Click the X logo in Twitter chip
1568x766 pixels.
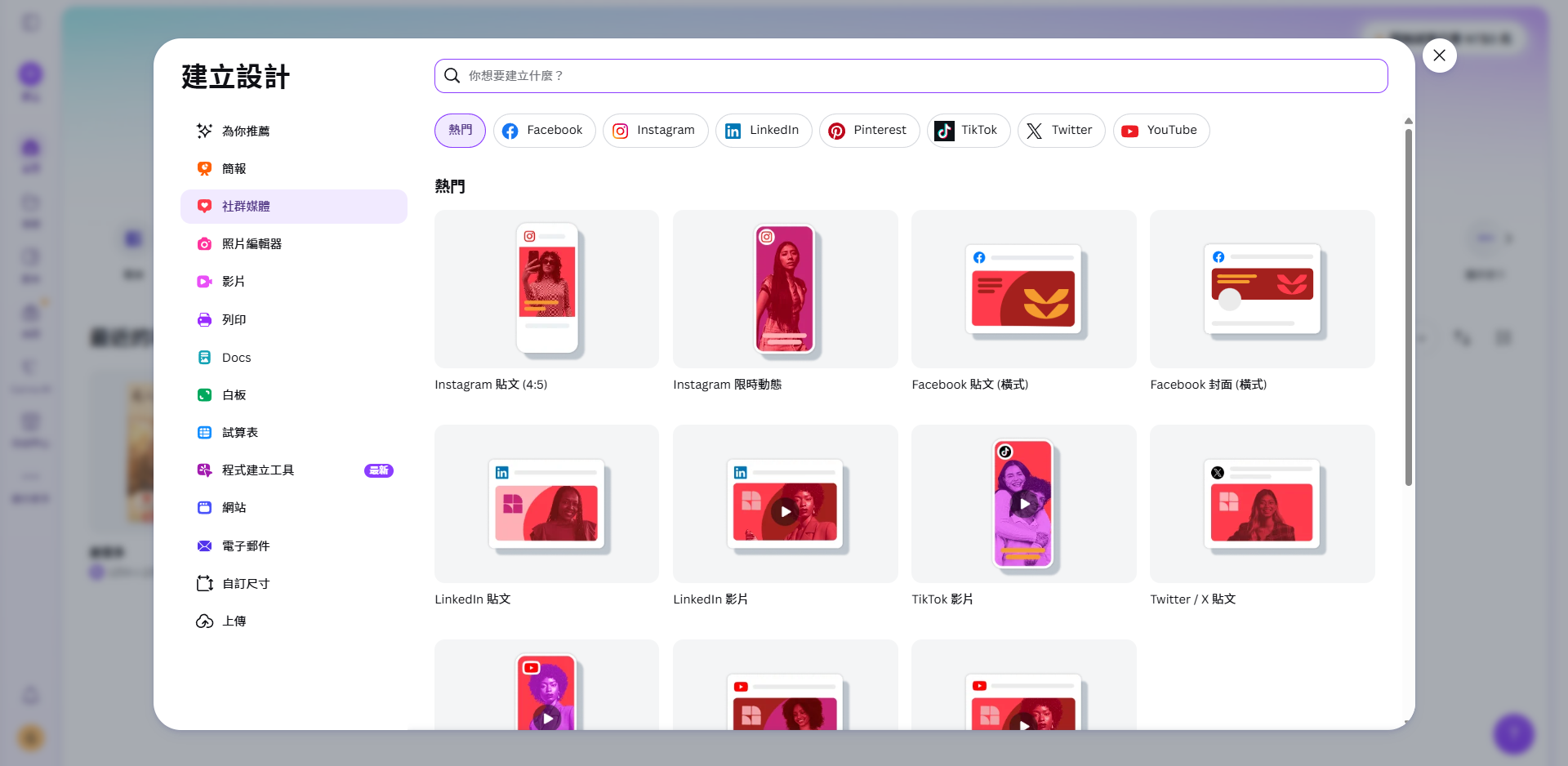(x=1035, y=131)
